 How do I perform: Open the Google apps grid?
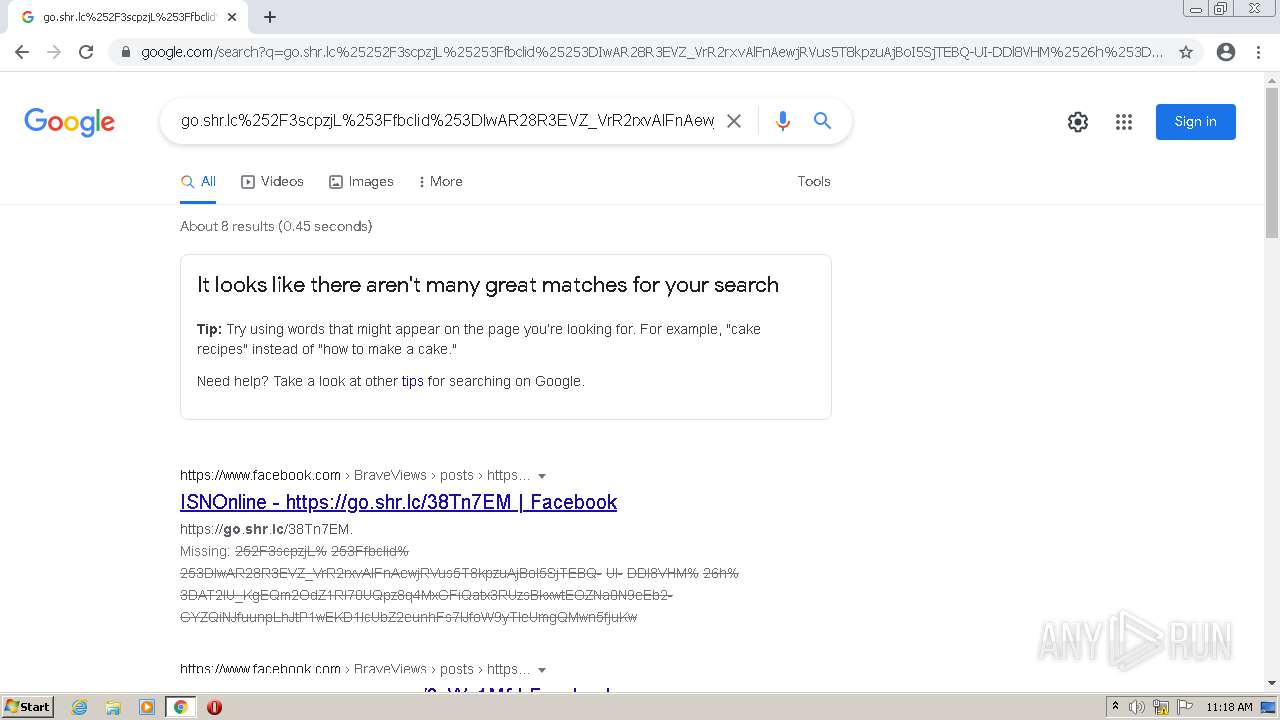coord(1124,122)
